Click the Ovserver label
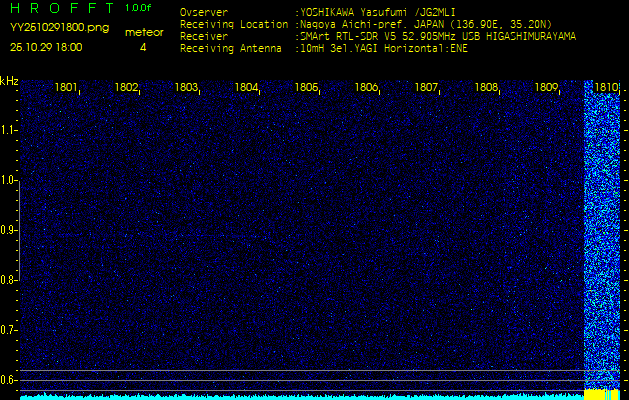 click(x=204, y=12)
